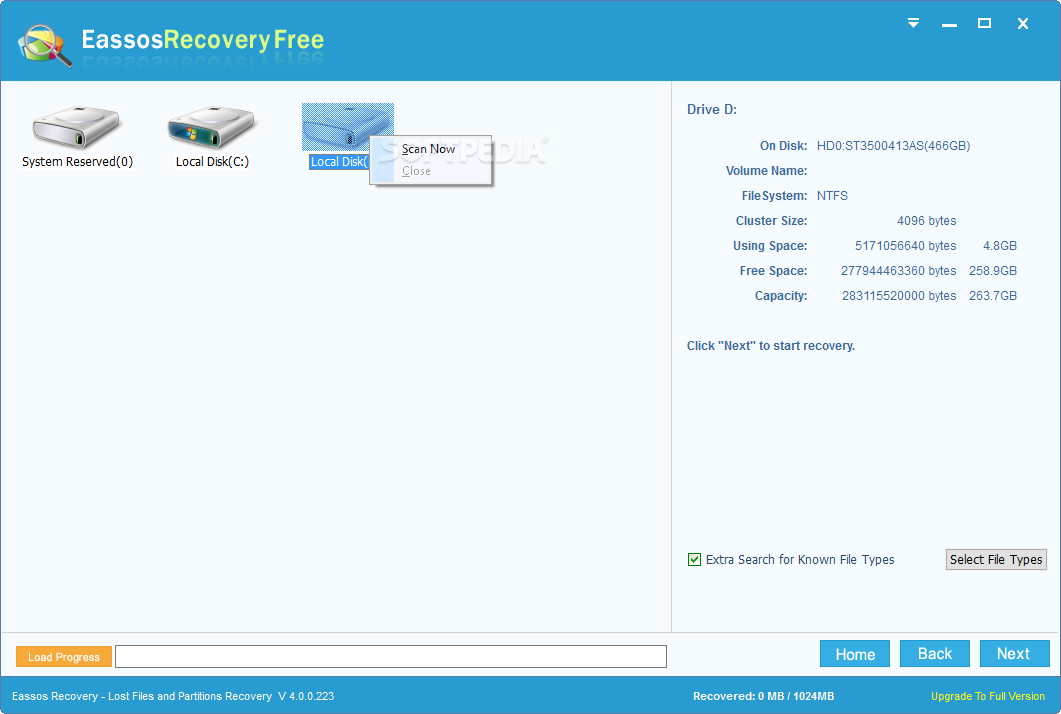
Task: Choose Scan Now from the context menu
Action: (430, 149)
